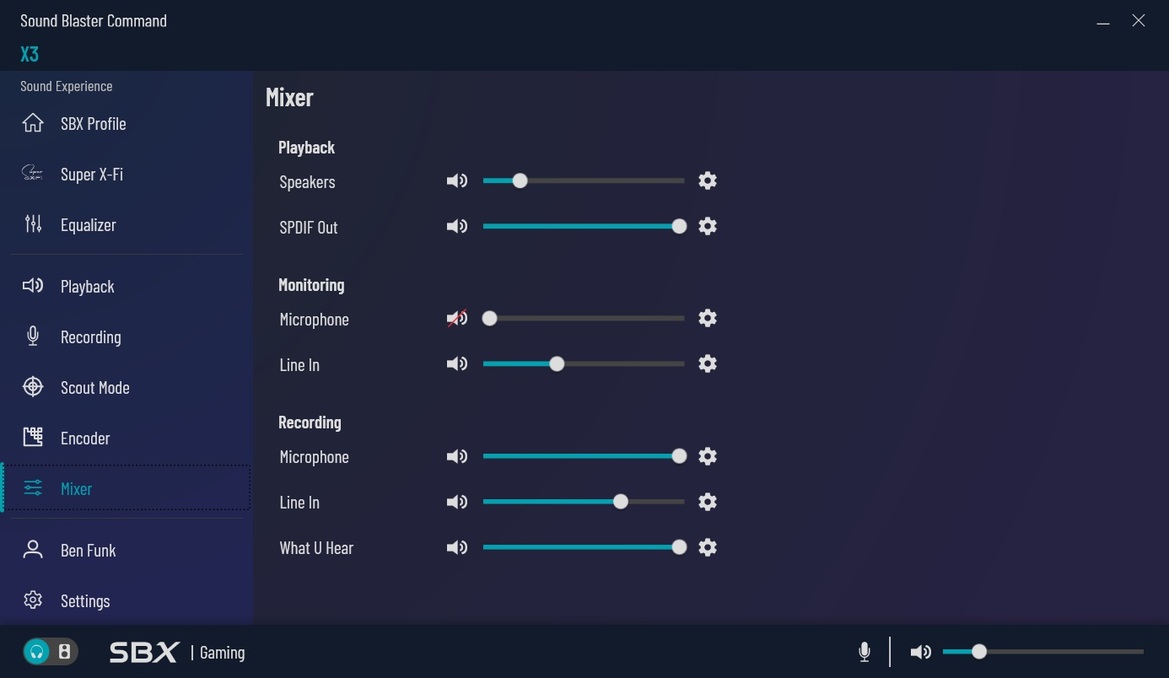This screenshot has height=678, width=1169.
Task: Adjust the SPDIF Out volume slider
Action: [584, 226]
